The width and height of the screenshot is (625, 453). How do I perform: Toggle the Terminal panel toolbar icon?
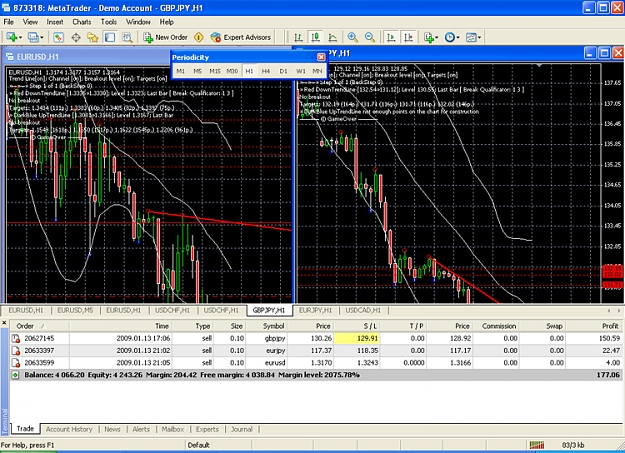click(110, 37)
